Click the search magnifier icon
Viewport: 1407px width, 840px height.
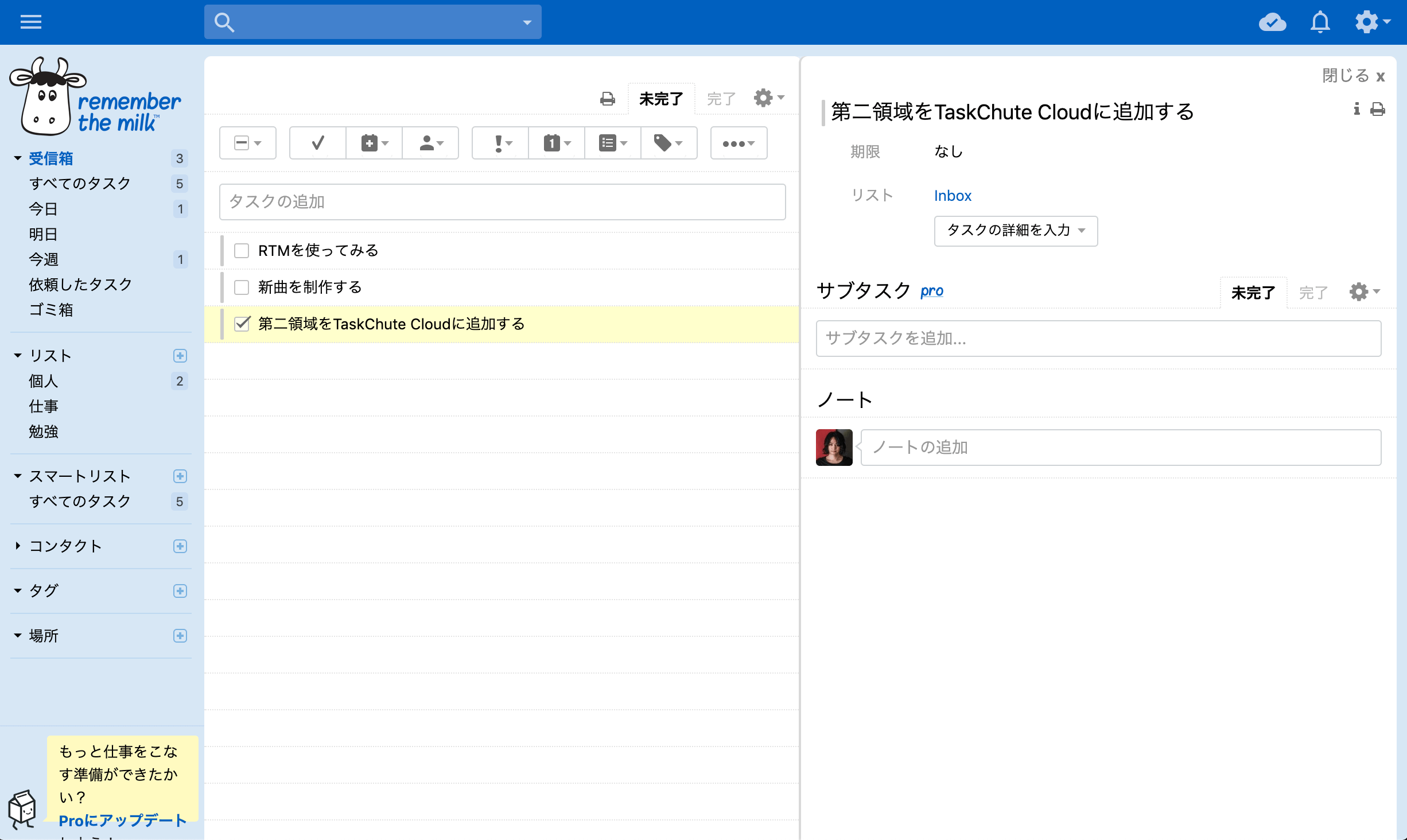[224, 22]
